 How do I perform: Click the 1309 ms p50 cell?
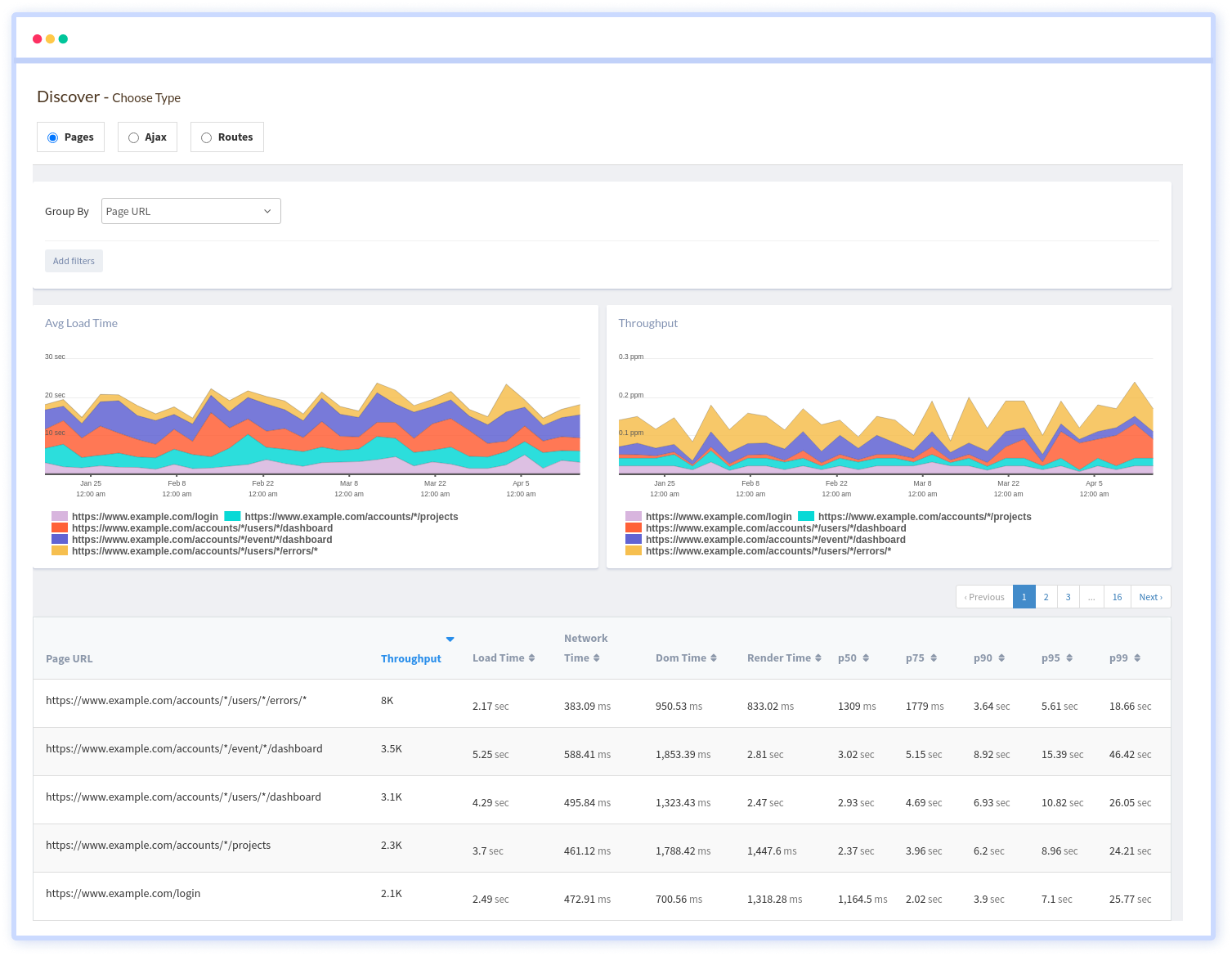click(857, 707)
